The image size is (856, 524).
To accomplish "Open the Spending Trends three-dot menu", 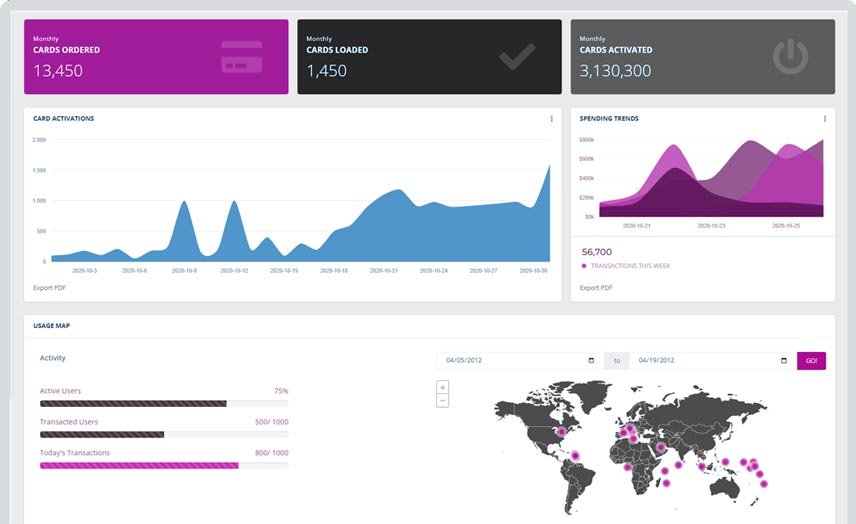I will [x=825, y=119].
